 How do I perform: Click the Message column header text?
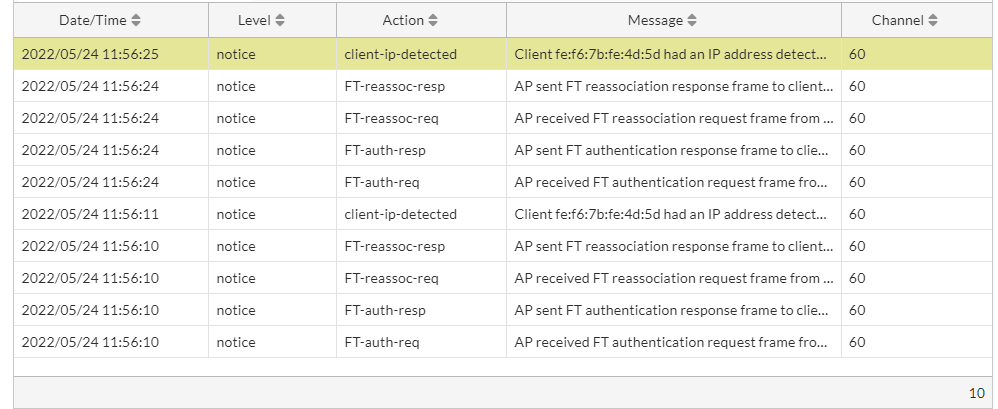point(655,20)
